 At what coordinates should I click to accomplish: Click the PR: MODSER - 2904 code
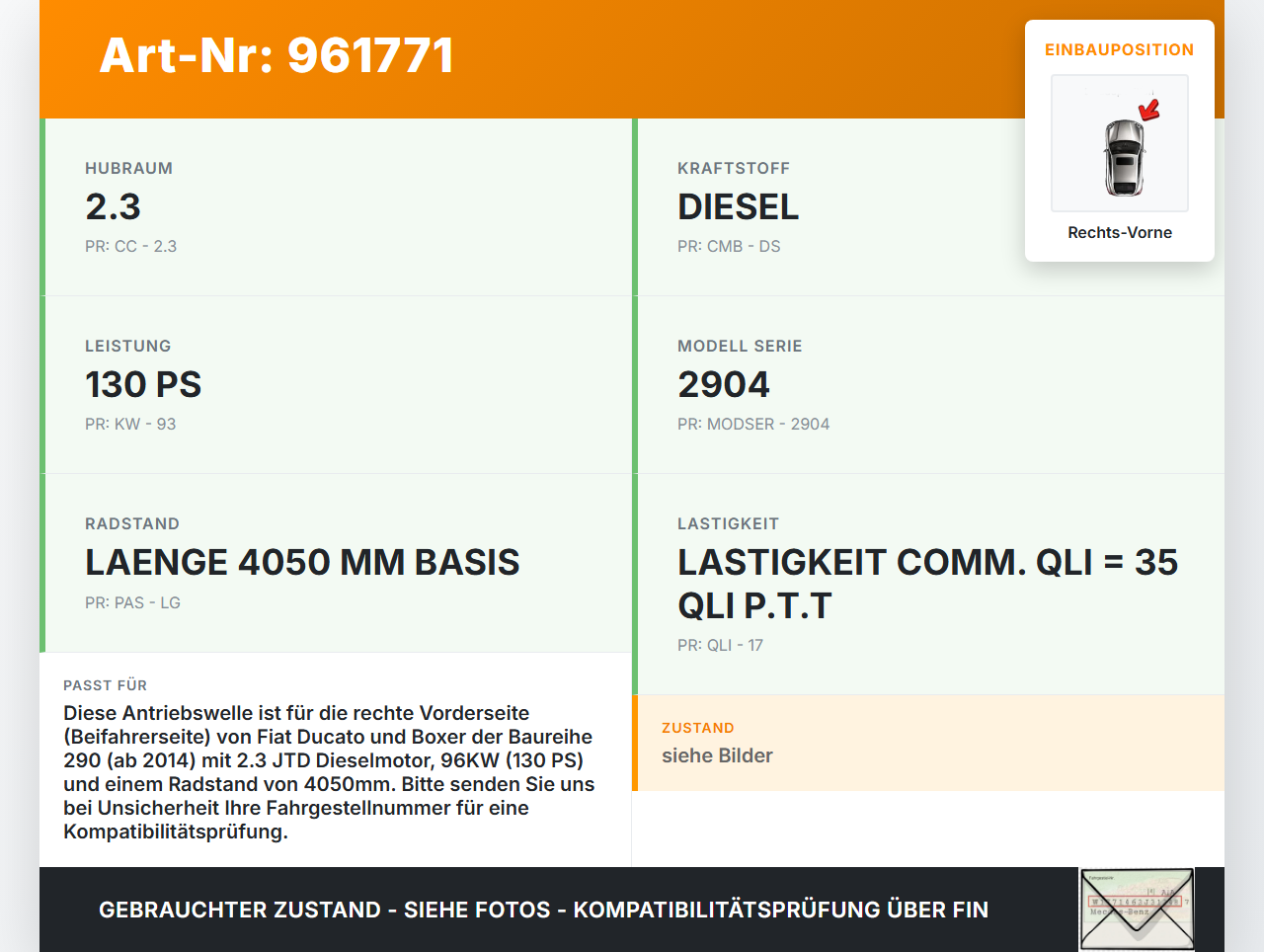[x=752, y=424]
